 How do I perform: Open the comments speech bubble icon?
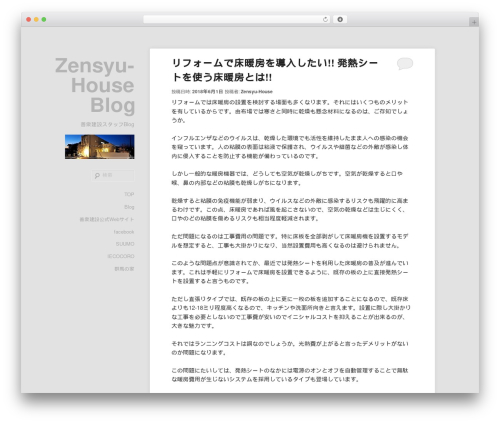[405, 63]
